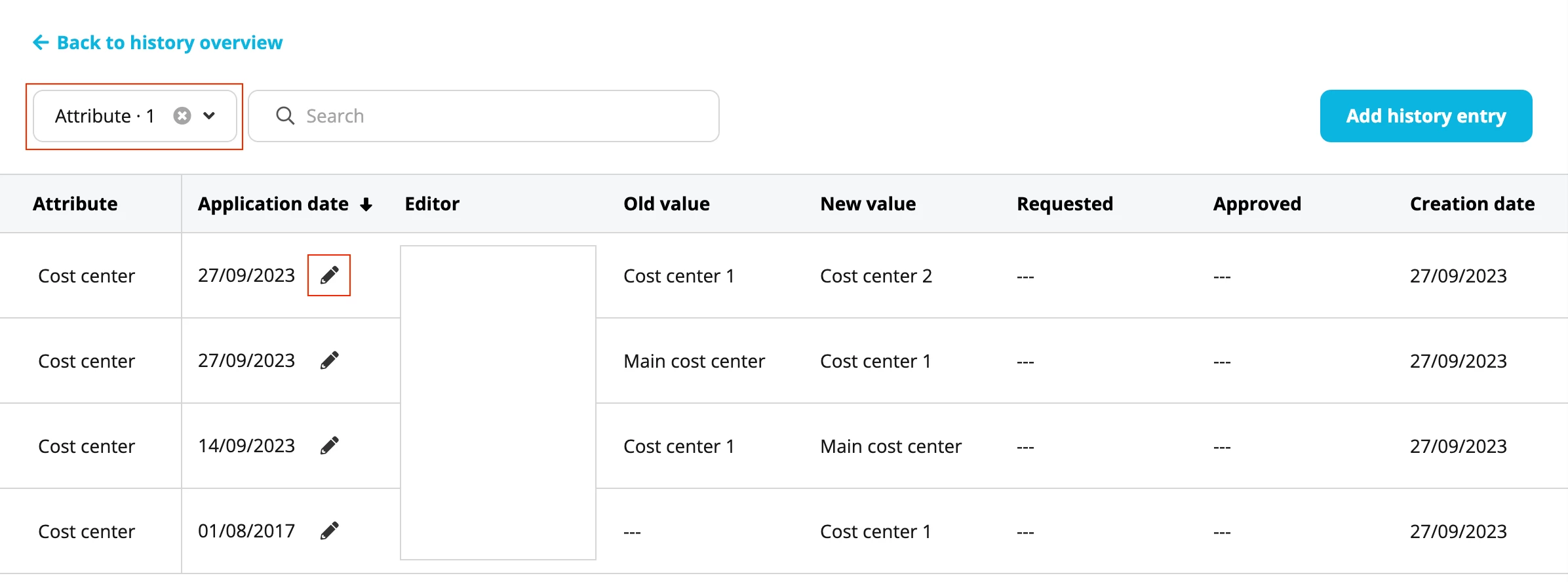This screenshot has height=582, width=1568.
Task: Click the magnifier icon in search box
Action: tap(285, 116)
